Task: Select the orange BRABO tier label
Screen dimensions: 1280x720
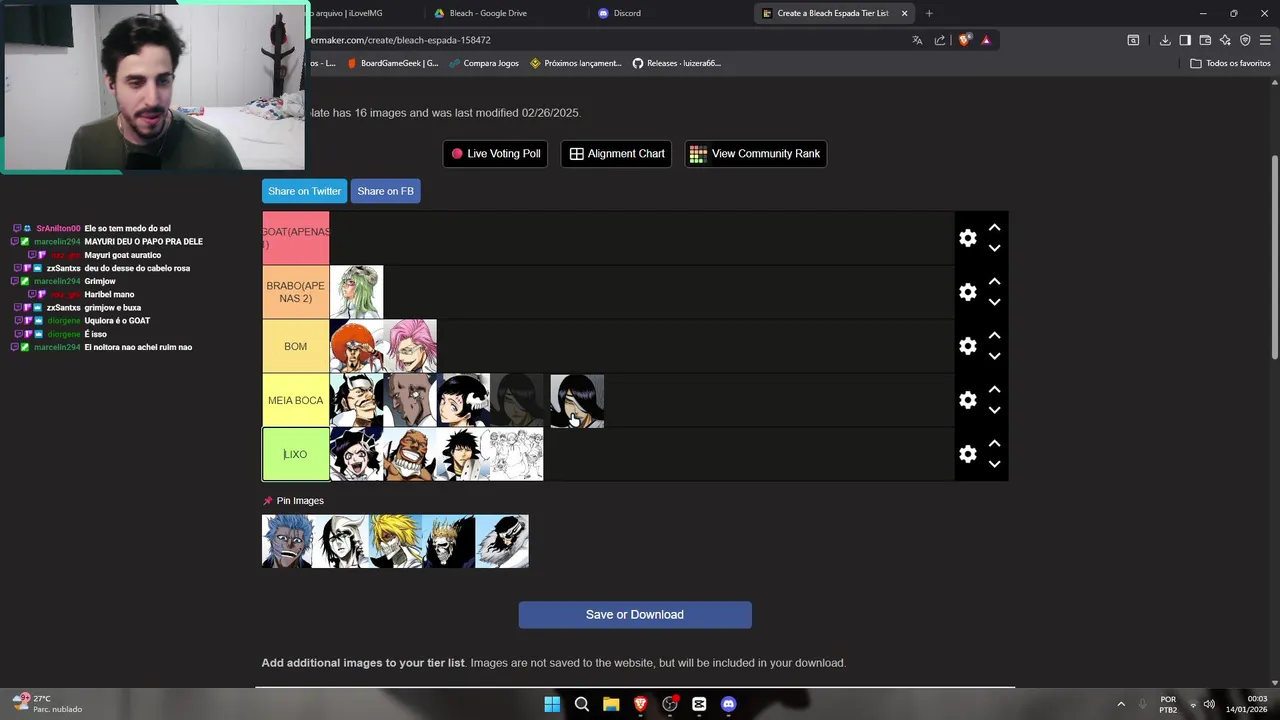Action: click(x=296, y=292)
